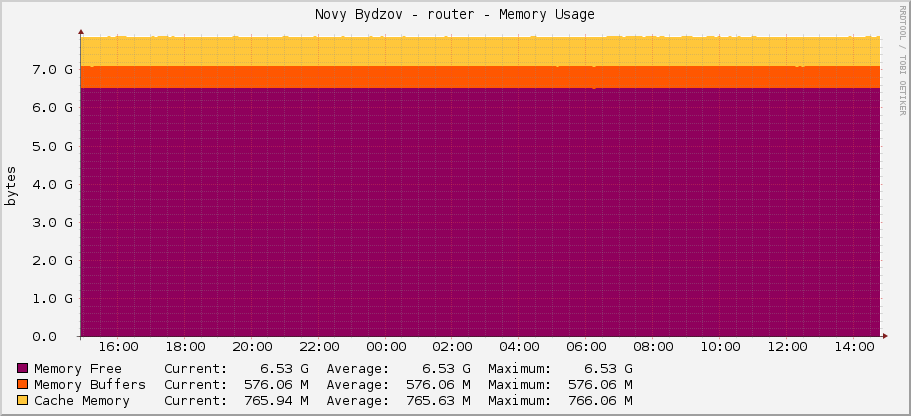Click the '20:00' time axis label

pyautogui.click(x=252, y=347)
